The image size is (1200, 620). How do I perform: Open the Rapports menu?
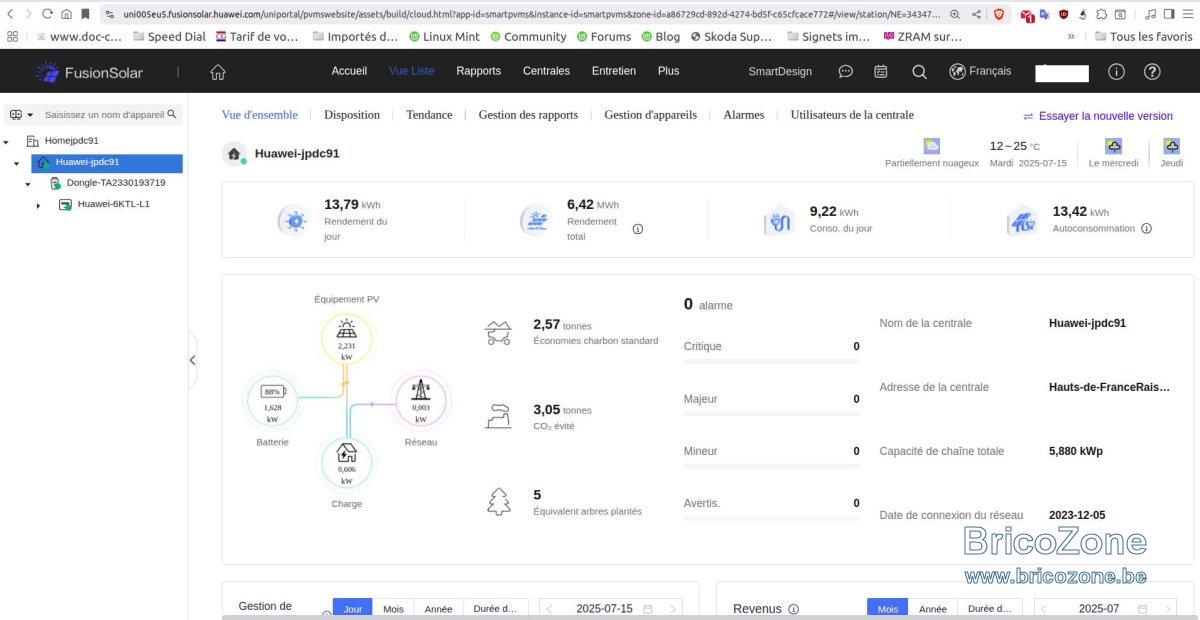tap(478, 72)
